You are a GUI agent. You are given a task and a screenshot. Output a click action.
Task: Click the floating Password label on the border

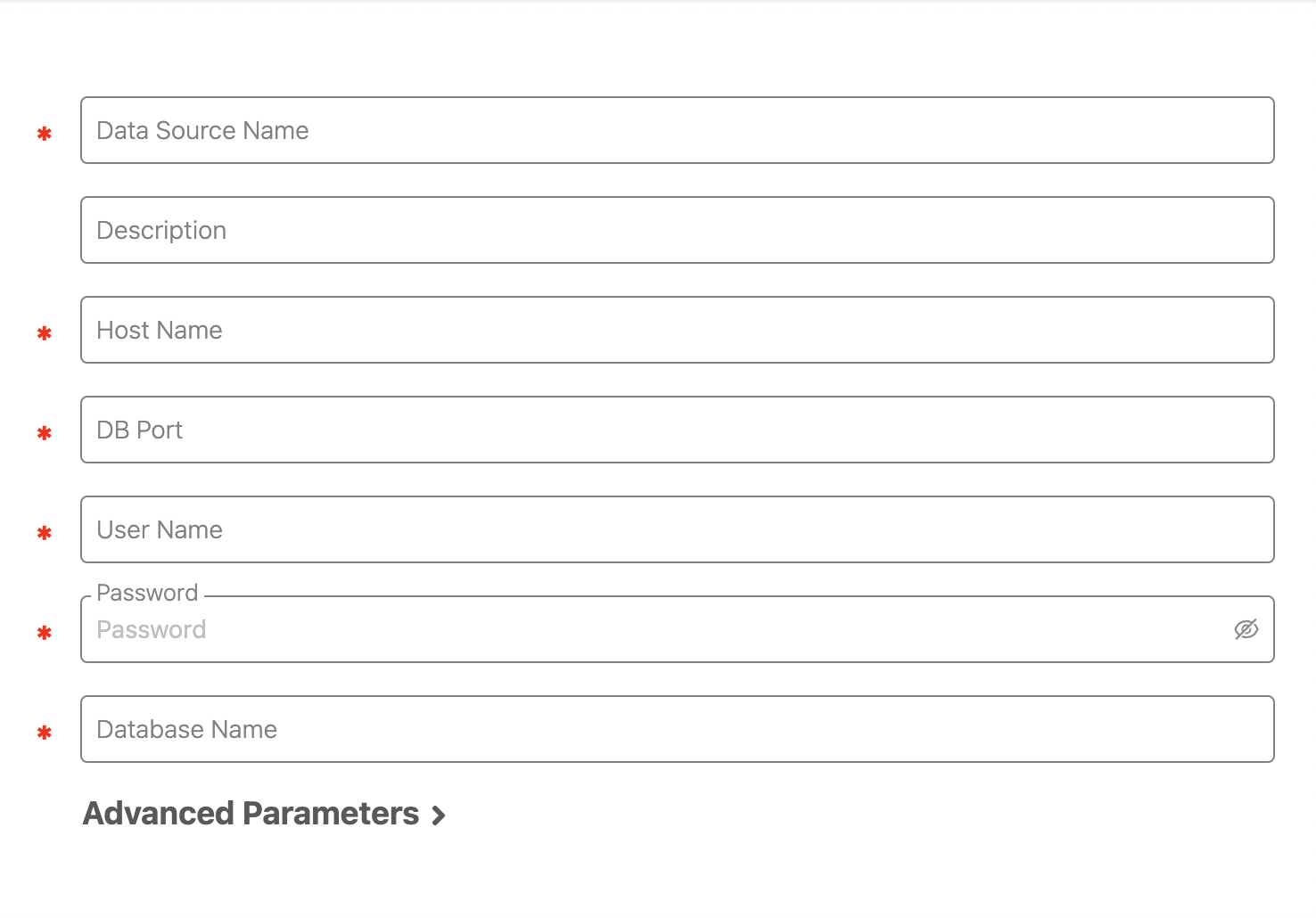pyautogui.click(x=147, y=593)
